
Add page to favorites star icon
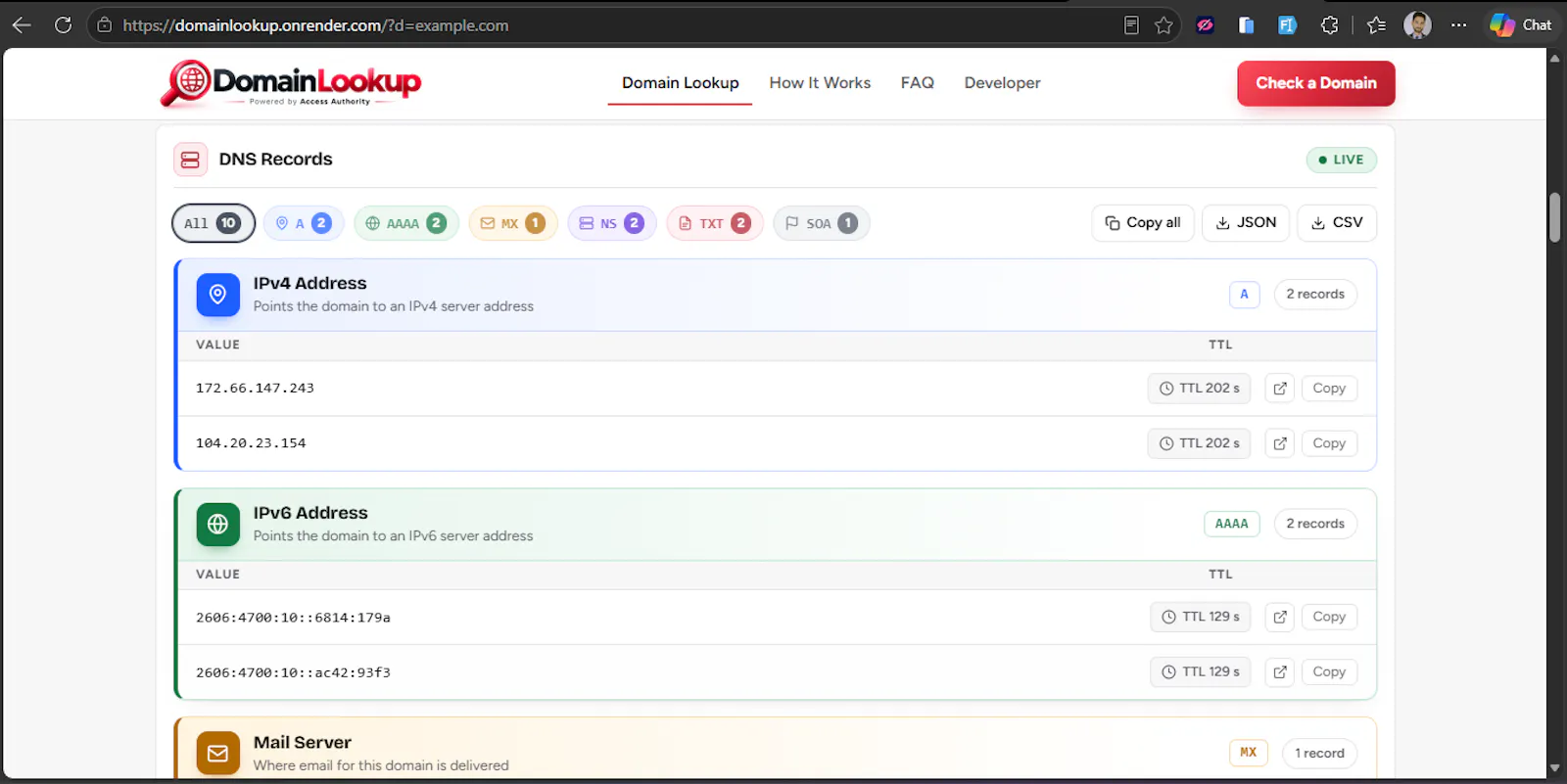pyautogui.click(x=1163, y=25)
